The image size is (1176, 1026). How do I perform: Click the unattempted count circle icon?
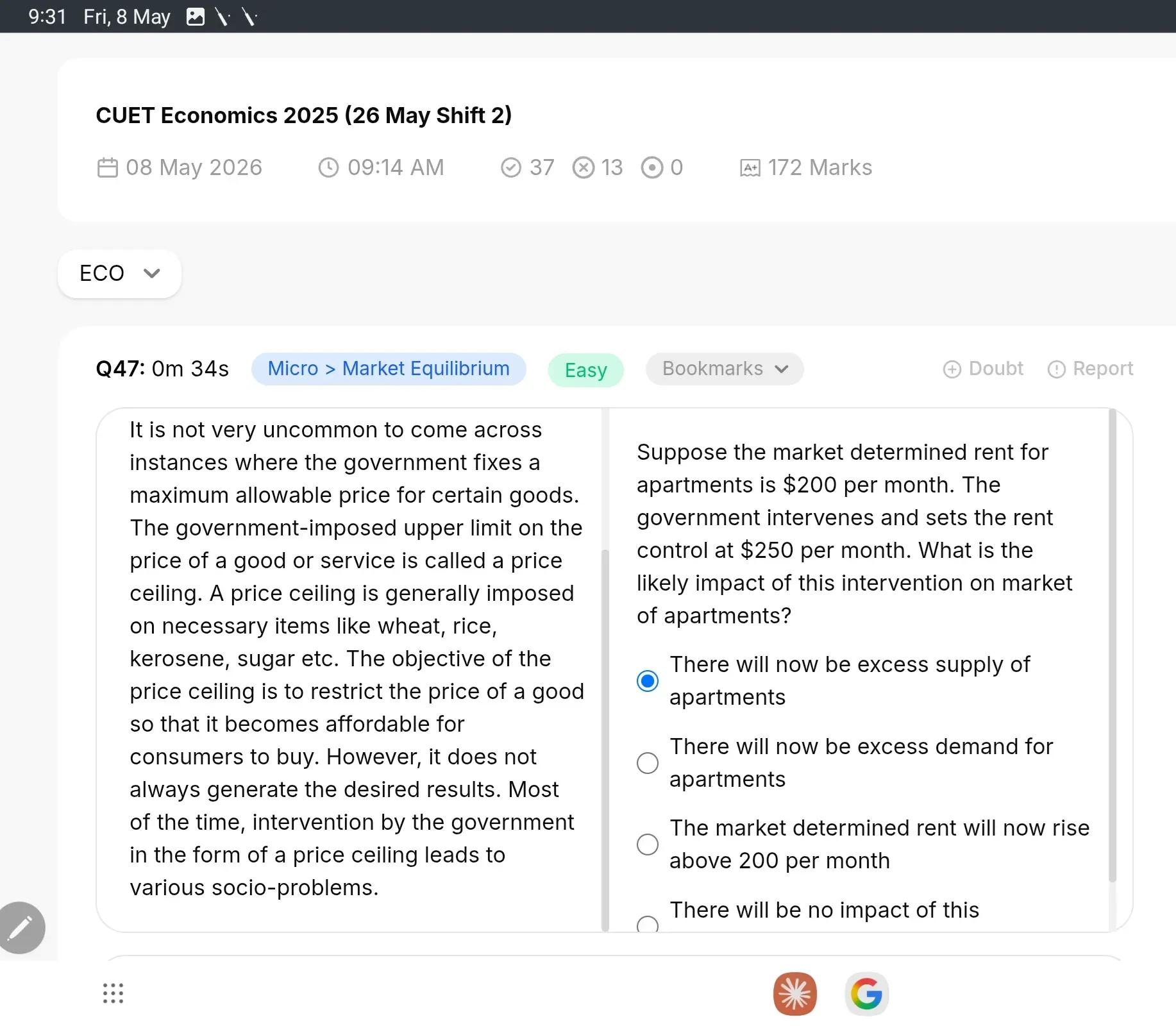point(652,168)
